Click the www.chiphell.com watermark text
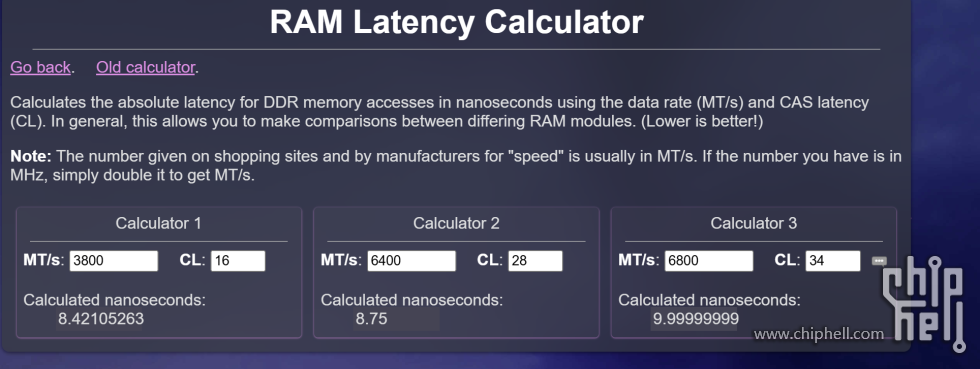The image size is (980, 369). tap(819, 334)
